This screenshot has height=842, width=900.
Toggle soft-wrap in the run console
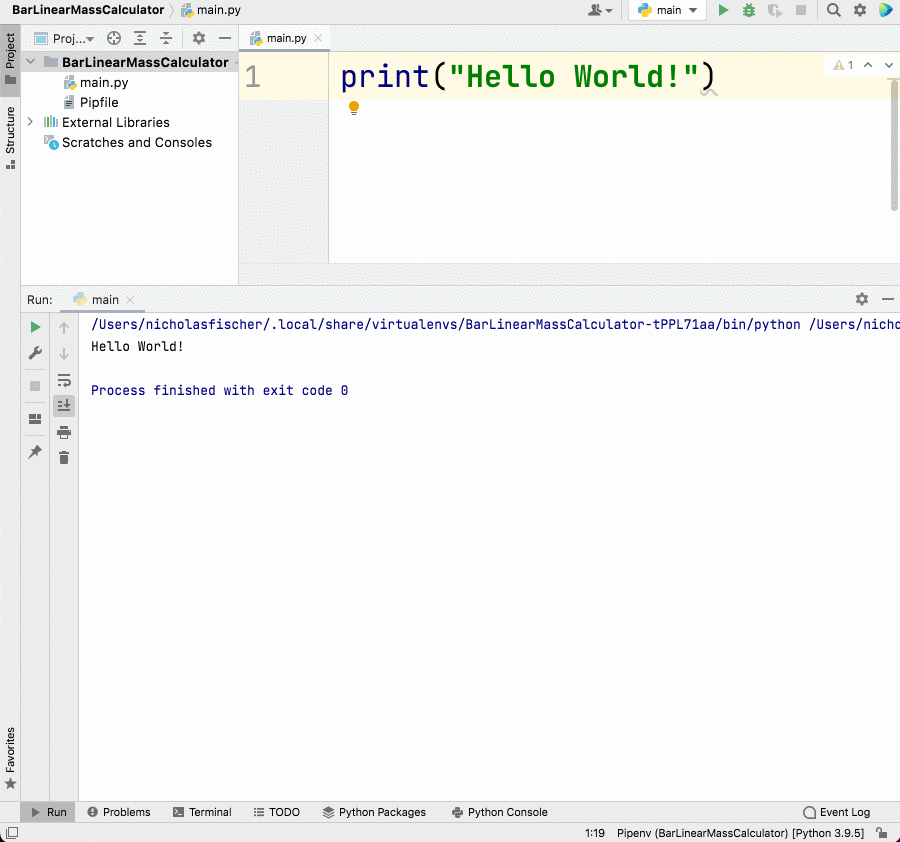click(64, 381)
